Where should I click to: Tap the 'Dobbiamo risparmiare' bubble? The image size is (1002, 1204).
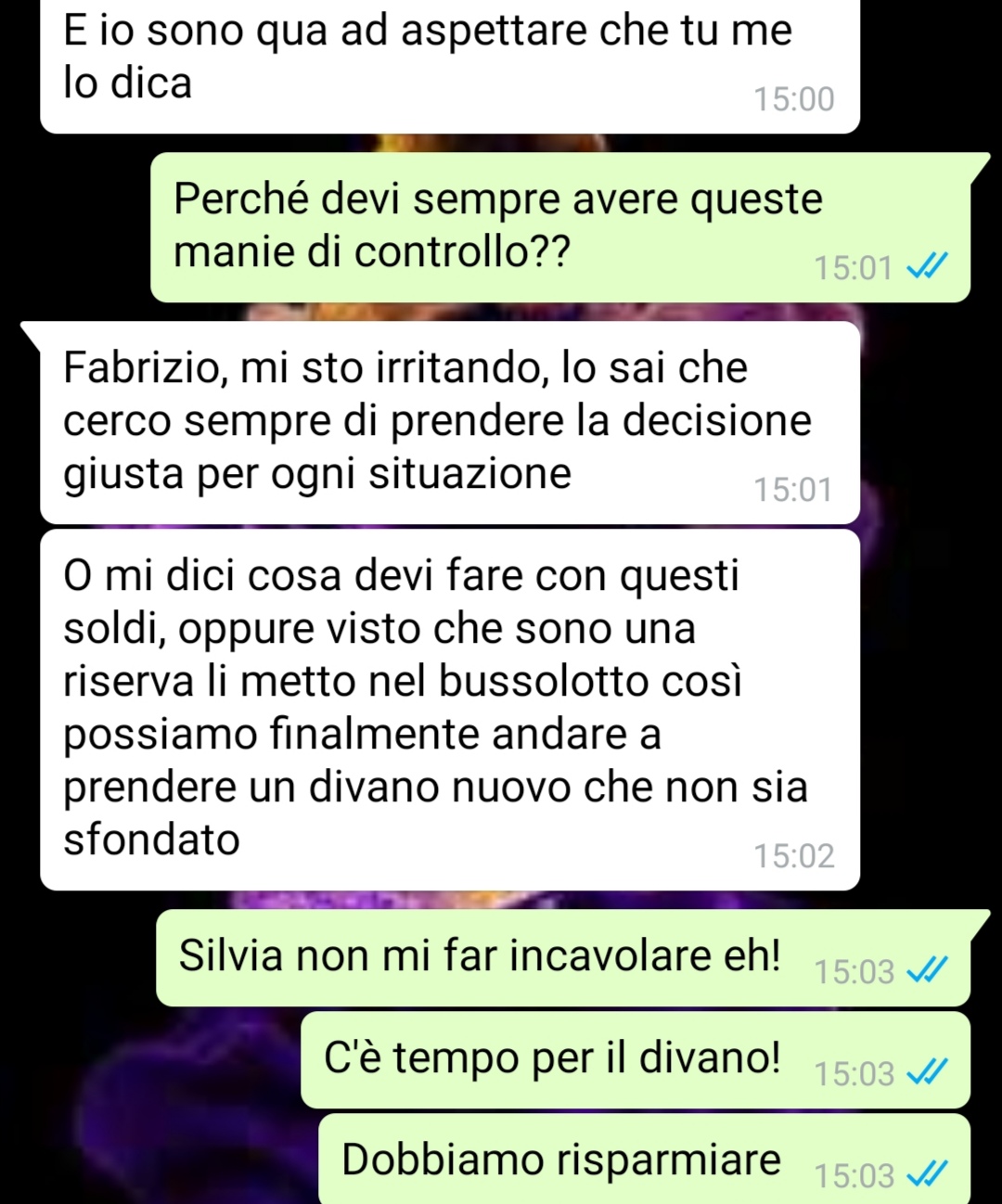(644, 1159)
